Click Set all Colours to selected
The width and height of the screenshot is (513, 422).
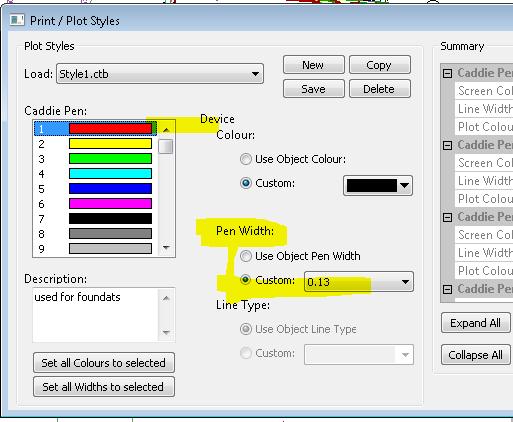(x=104, y=363)
